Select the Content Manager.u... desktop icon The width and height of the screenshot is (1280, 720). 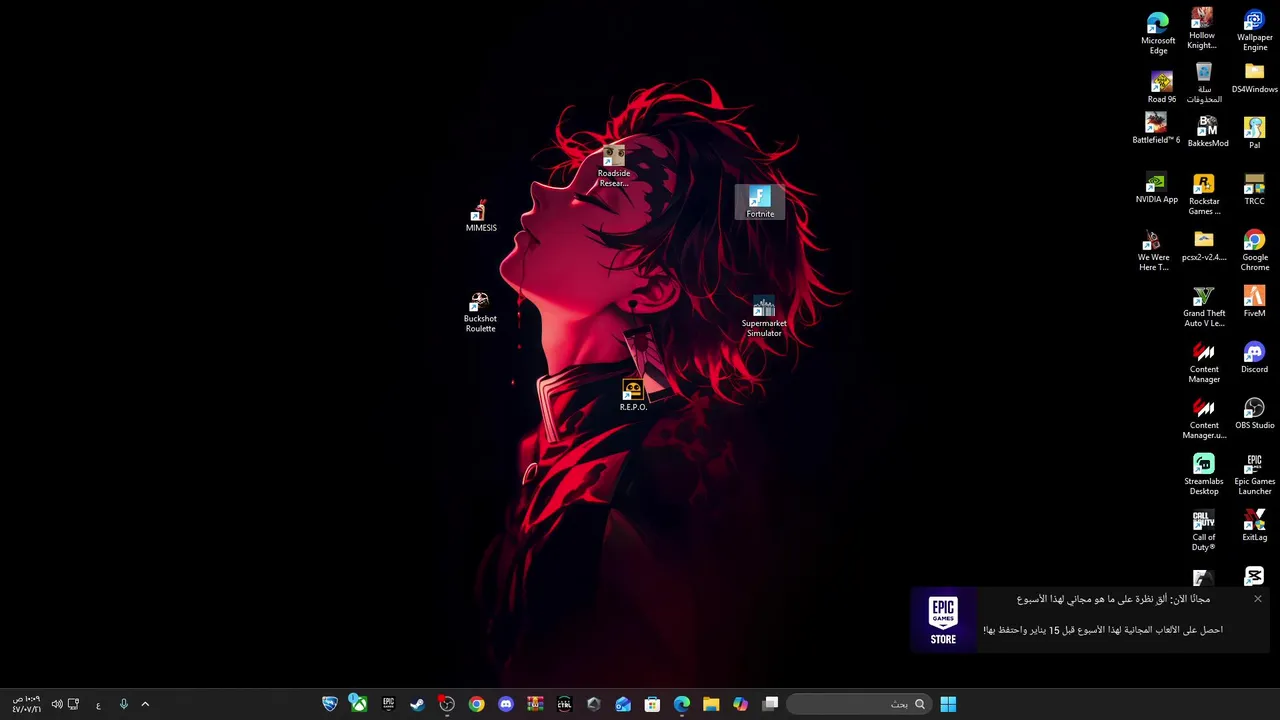point(1203,419)
